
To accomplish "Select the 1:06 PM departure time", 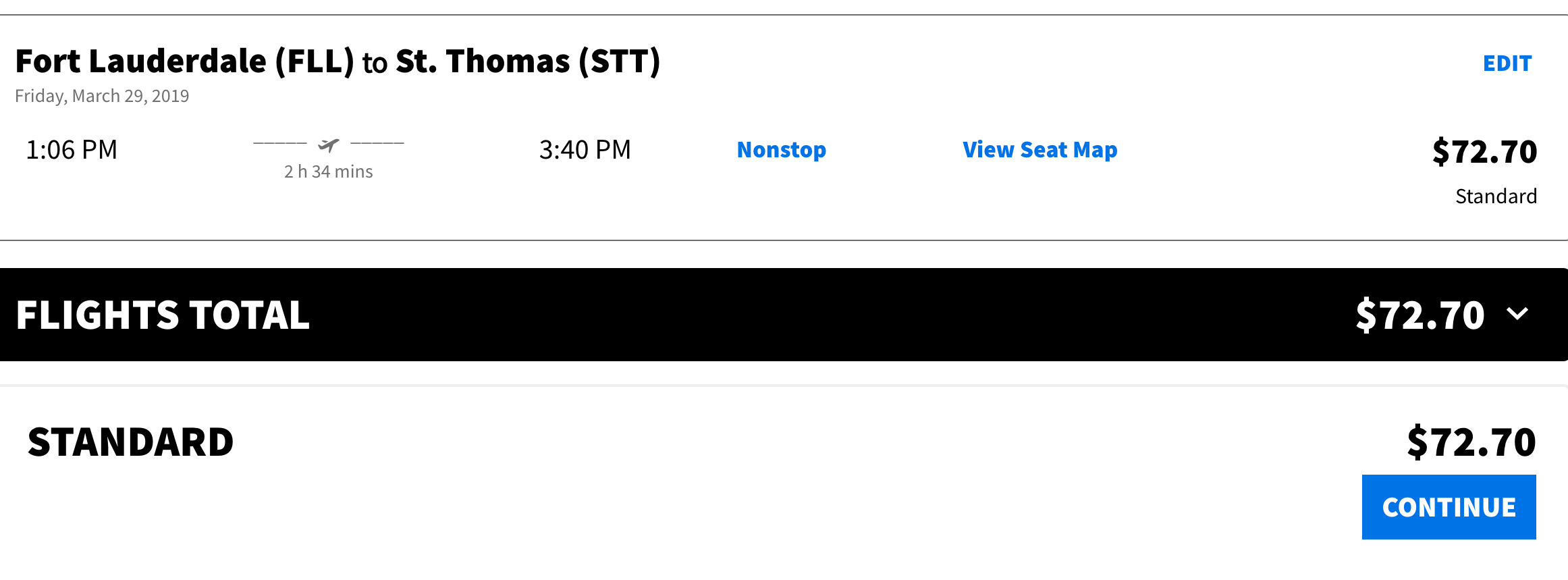I will [x=72, y=150].
